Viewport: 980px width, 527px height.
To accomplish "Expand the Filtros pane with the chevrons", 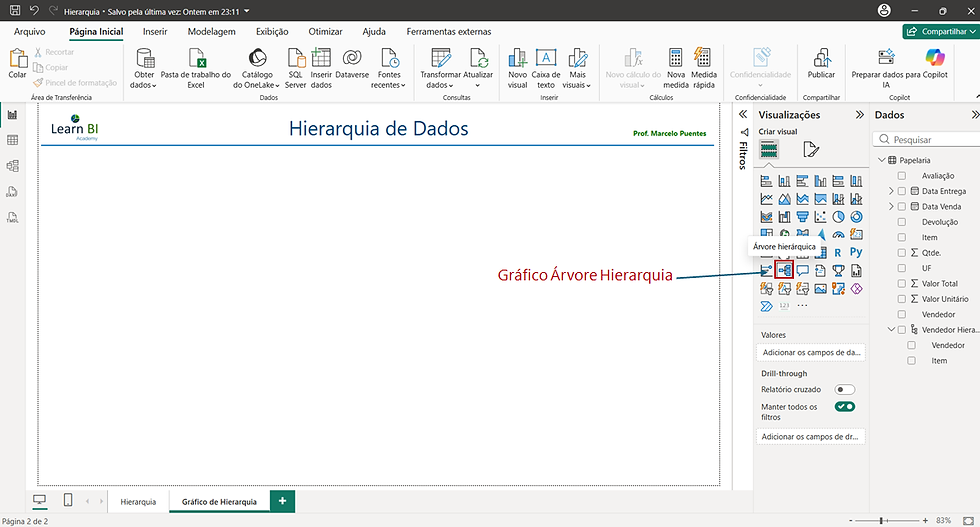I will tap(743, 114).
